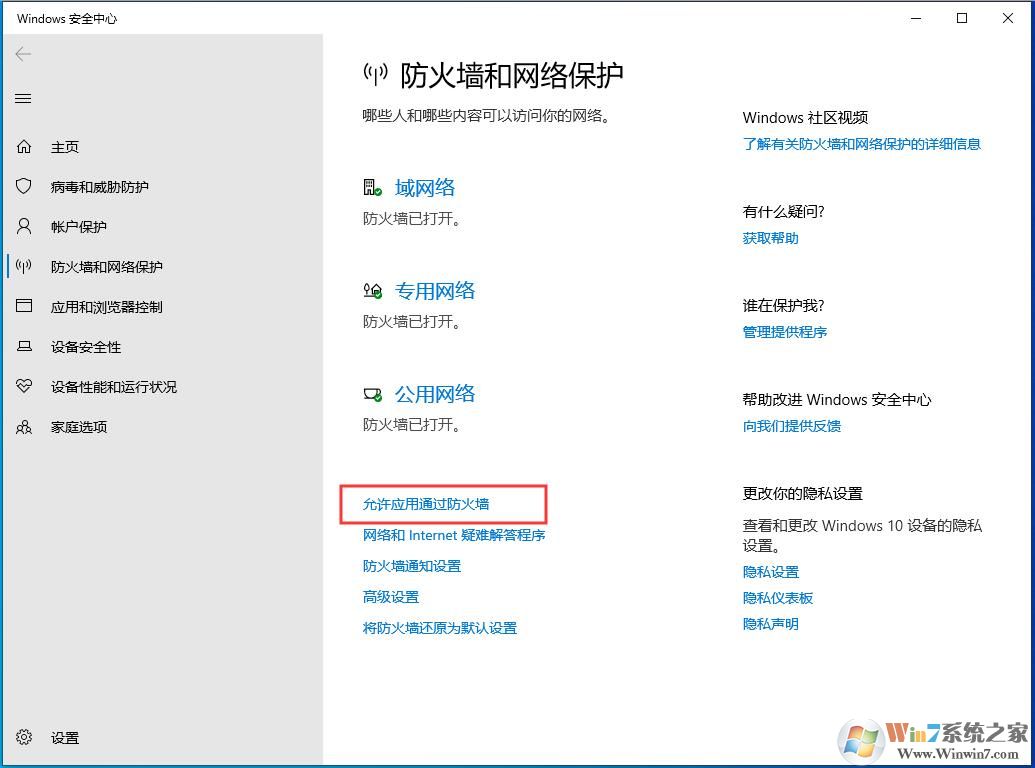The height and width of the screenshot is (768, 1035).
Task: Open 隐私设置 under privacy options
Action: (770, 571)
